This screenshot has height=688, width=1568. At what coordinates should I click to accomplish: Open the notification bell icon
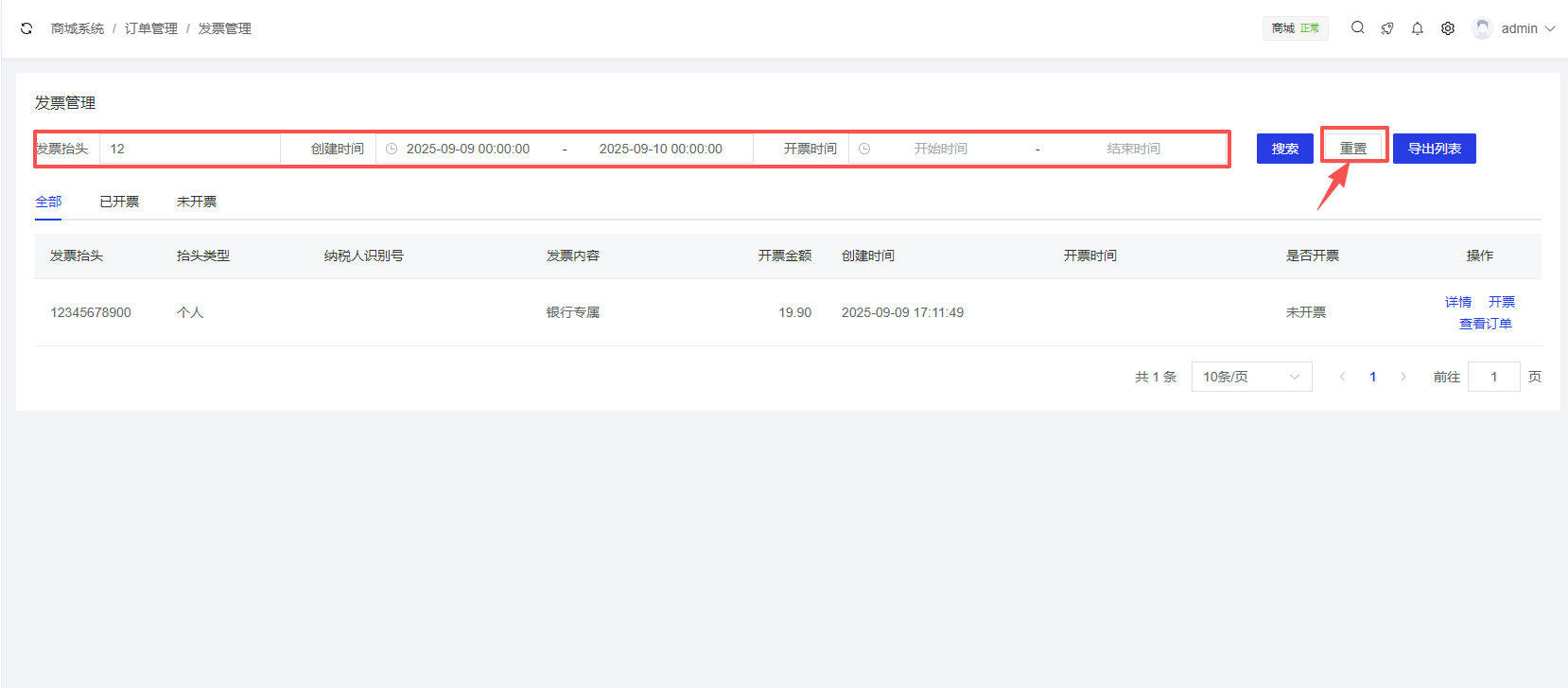[1418, 28]
